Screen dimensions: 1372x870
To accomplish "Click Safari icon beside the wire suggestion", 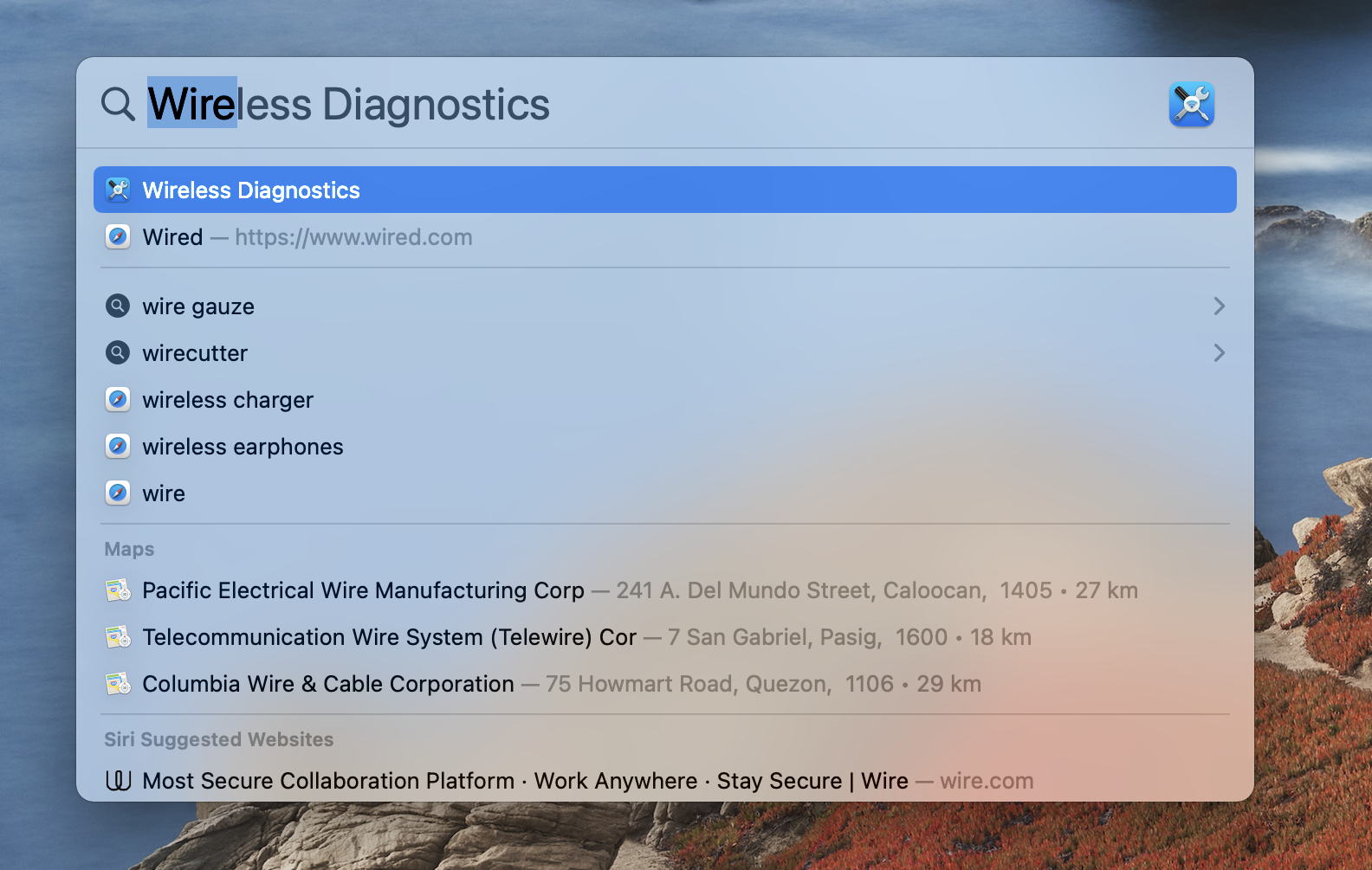I will 118,493.
